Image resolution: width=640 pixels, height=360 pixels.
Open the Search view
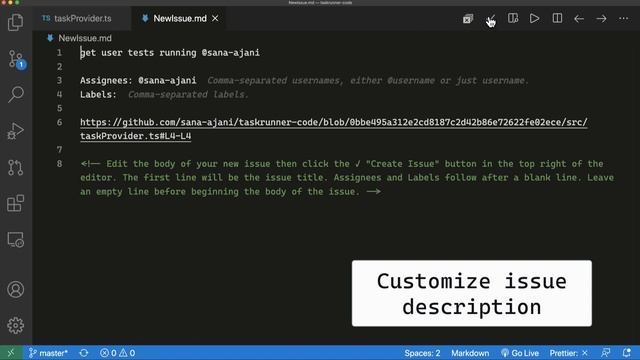point(16,94)
